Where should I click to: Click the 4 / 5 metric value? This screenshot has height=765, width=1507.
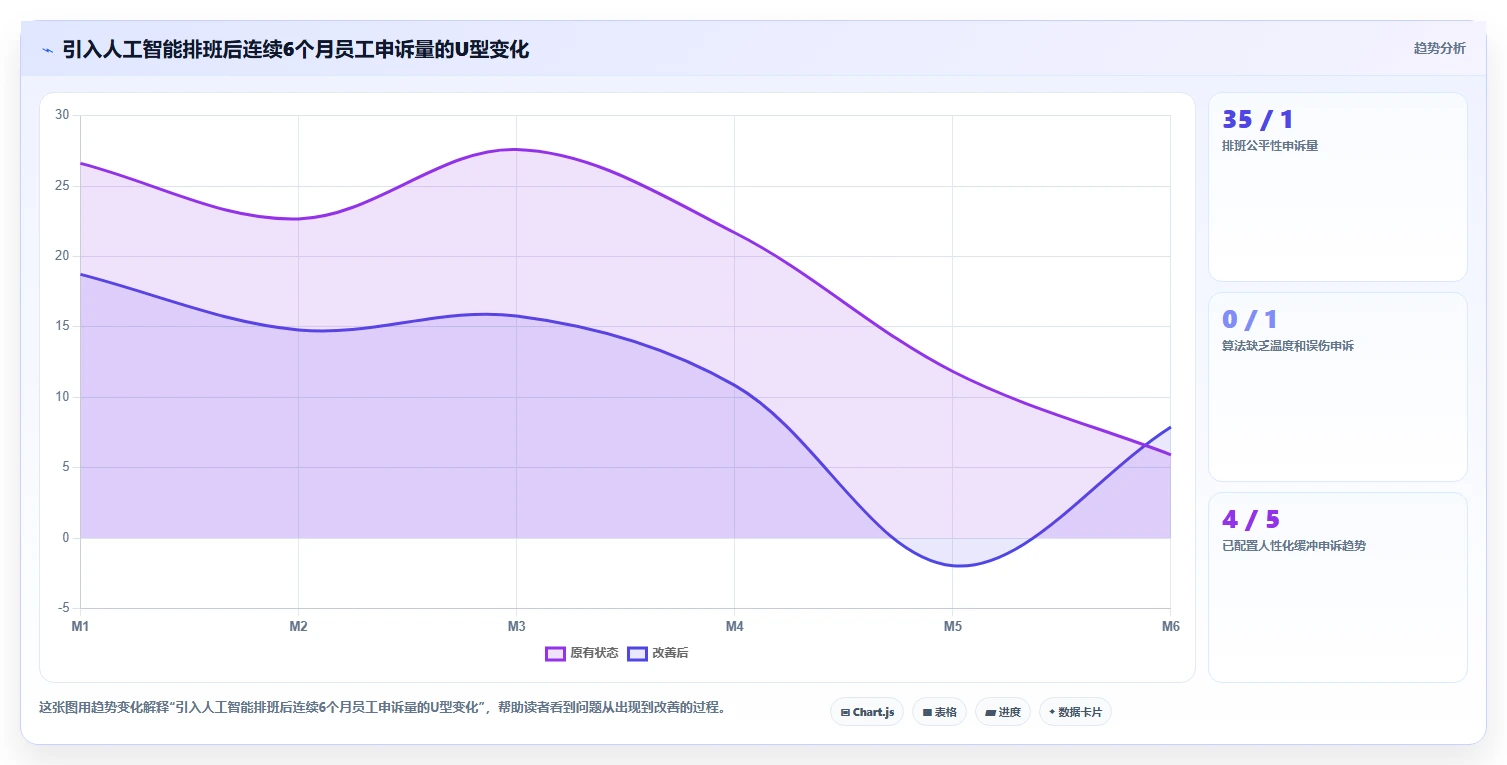(1251, 520)
